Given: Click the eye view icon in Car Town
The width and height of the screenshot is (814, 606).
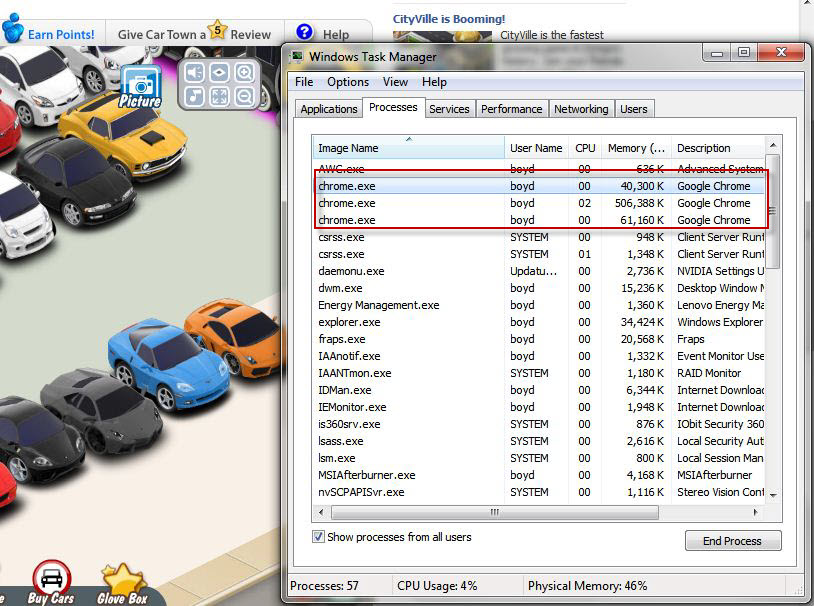Looking at the screenshot, I should click(x=219, y=72).
